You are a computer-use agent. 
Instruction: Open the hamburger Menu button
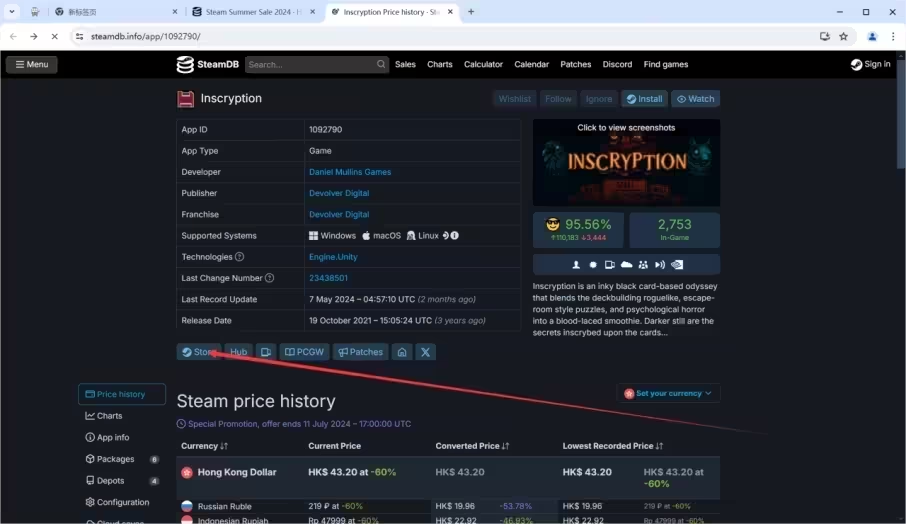[32, 64]
